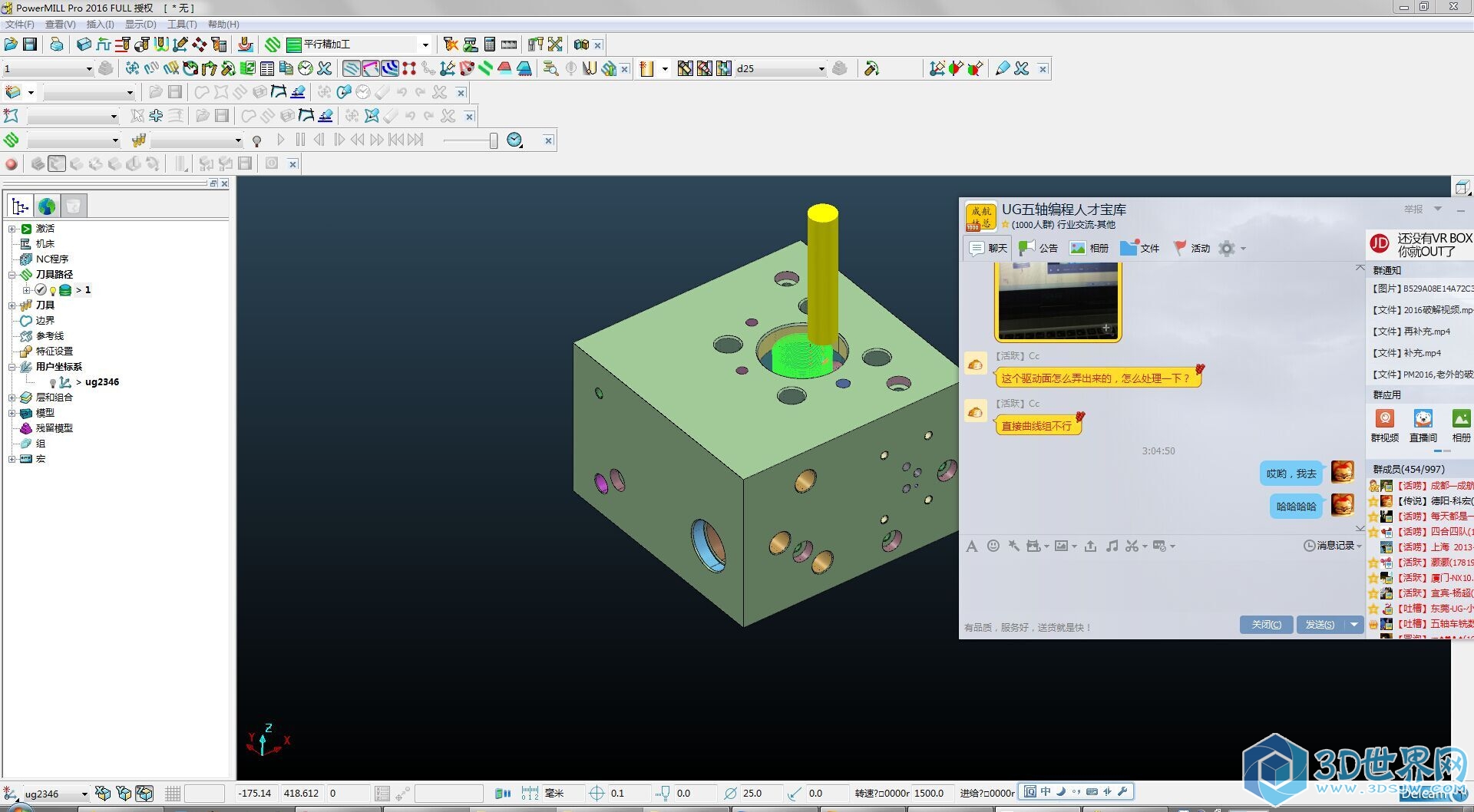Click the print icon in main toolbar

point(57,45)
